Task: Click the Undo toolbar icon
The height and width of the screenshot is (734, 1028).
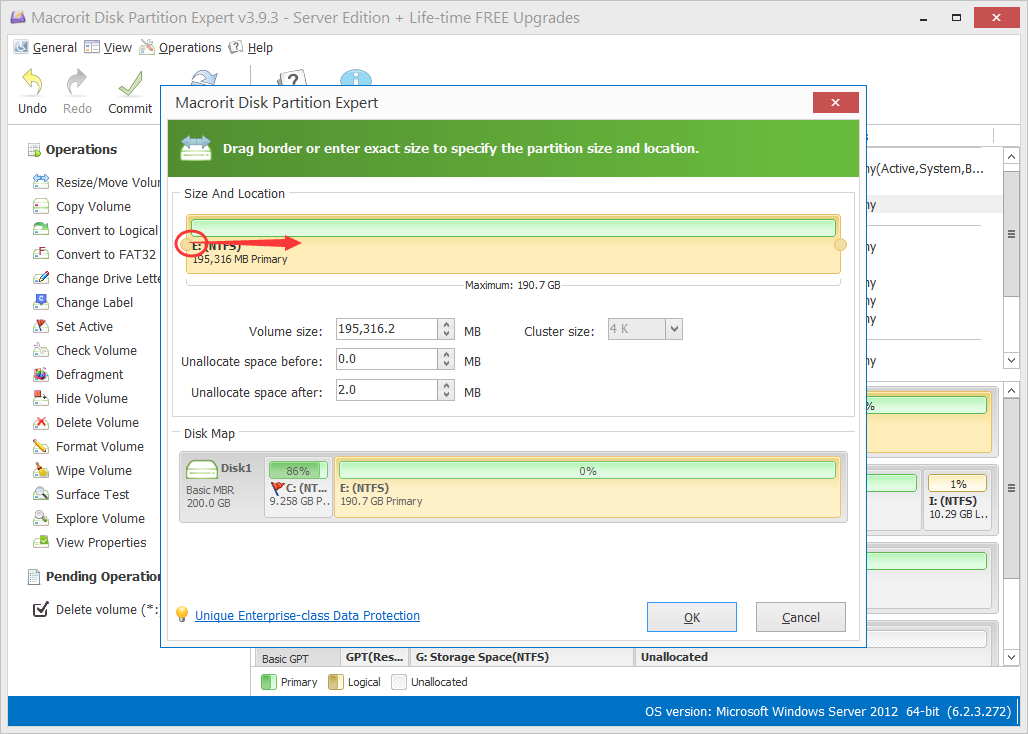Action: click(32, 83)
